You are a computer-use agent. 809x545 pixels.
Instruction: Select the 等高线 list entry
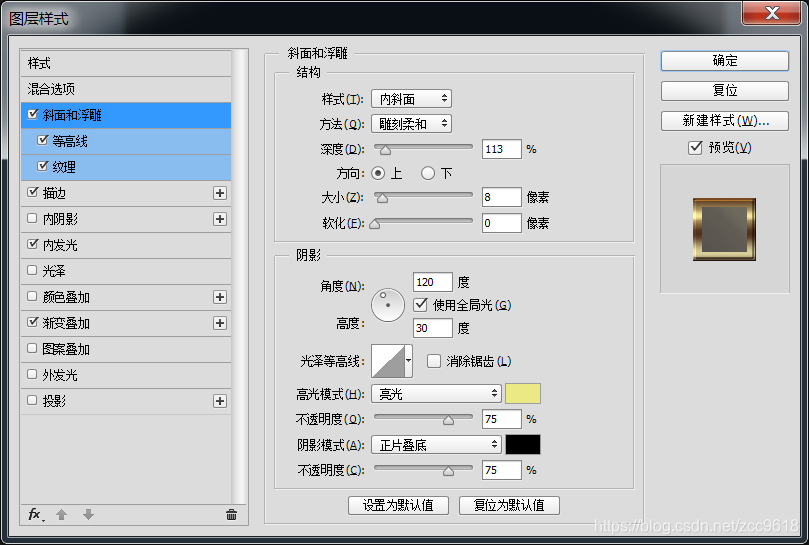tap(126, 141)
